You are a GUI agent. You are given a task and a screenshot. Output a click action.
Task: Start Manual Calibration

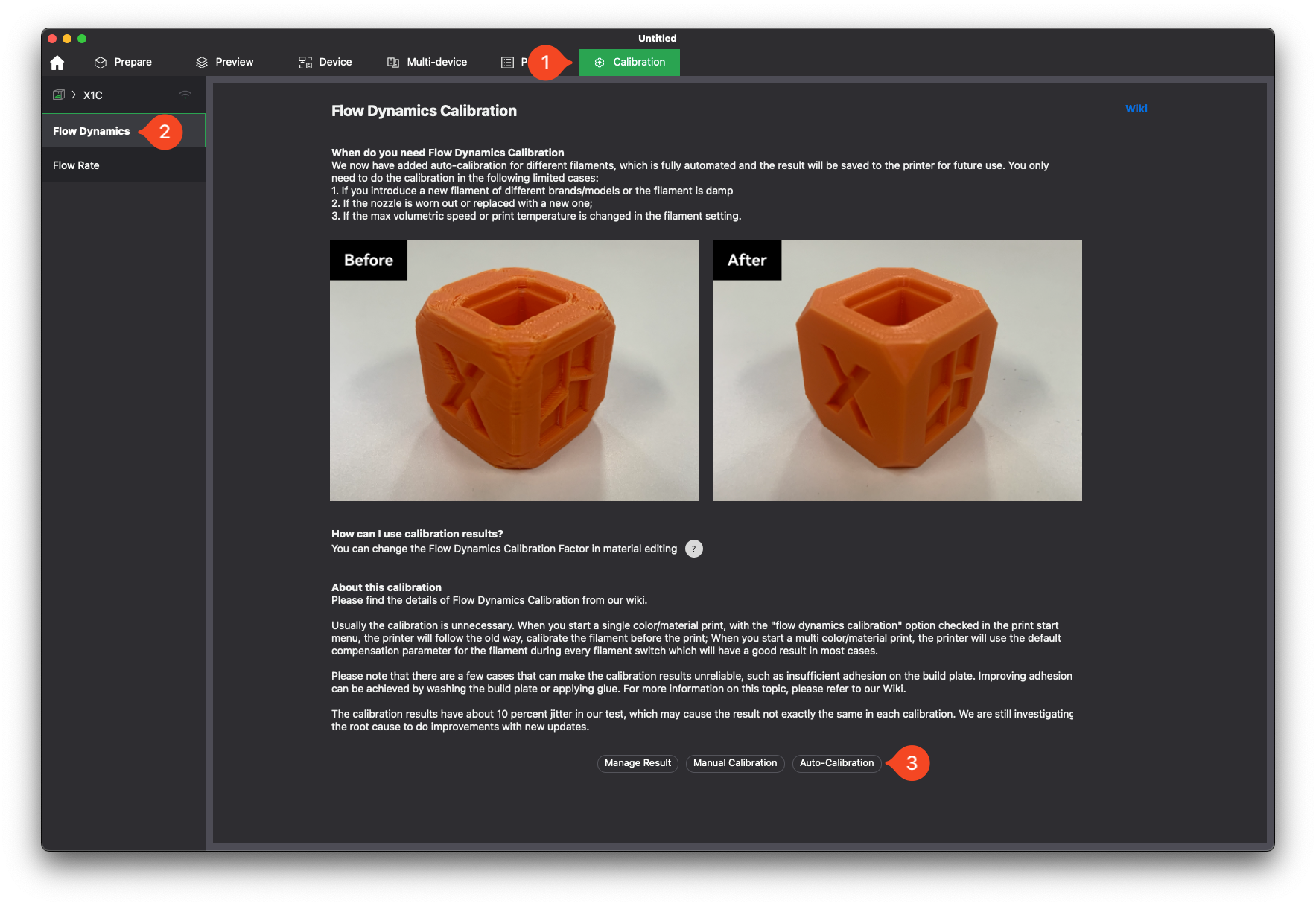click(734, 763)
